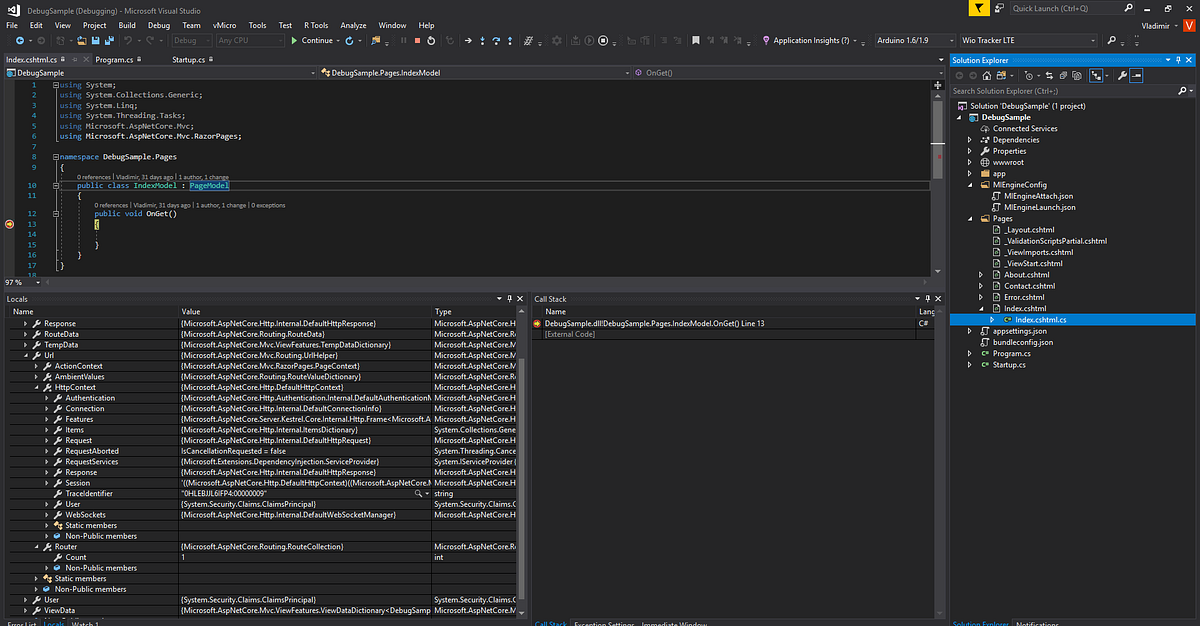Click the Step Into arrow icon

(x=483, y=41)
